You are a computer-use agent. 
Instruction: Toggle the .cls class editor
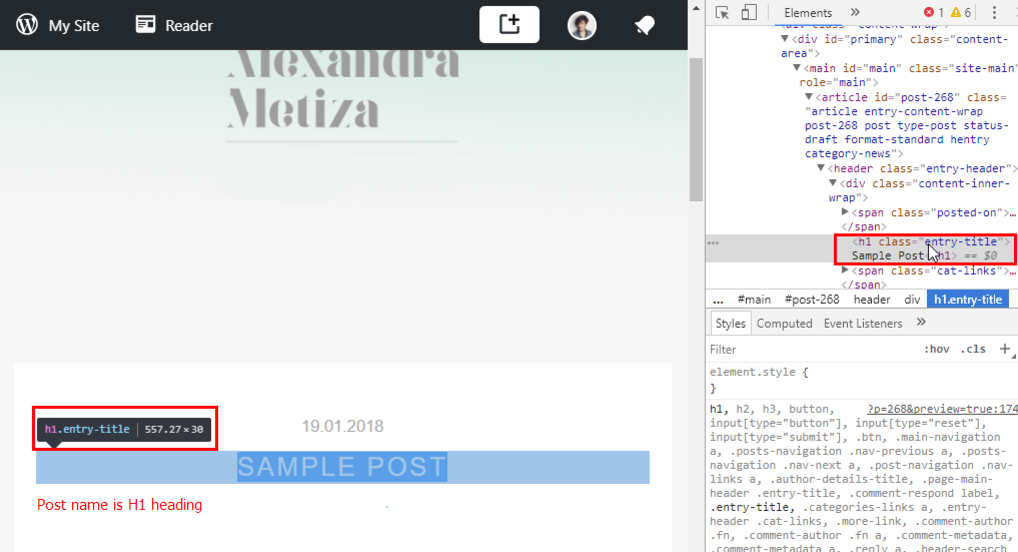[973, 349]
